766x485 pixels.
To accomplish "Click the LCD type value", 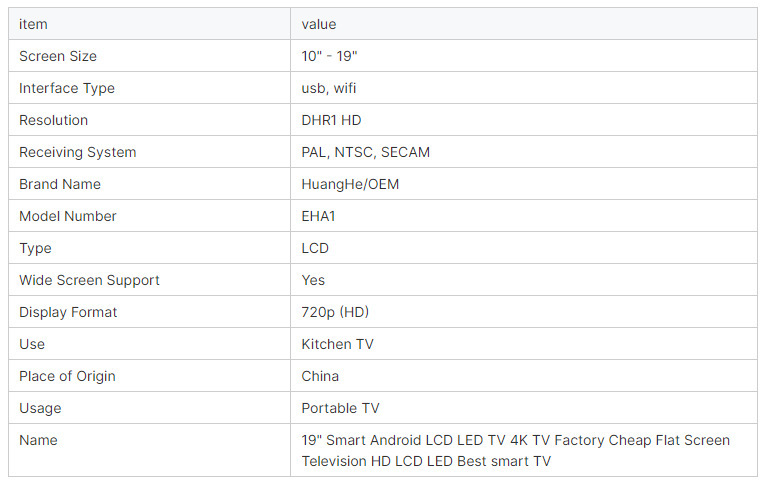I will 315,248.
